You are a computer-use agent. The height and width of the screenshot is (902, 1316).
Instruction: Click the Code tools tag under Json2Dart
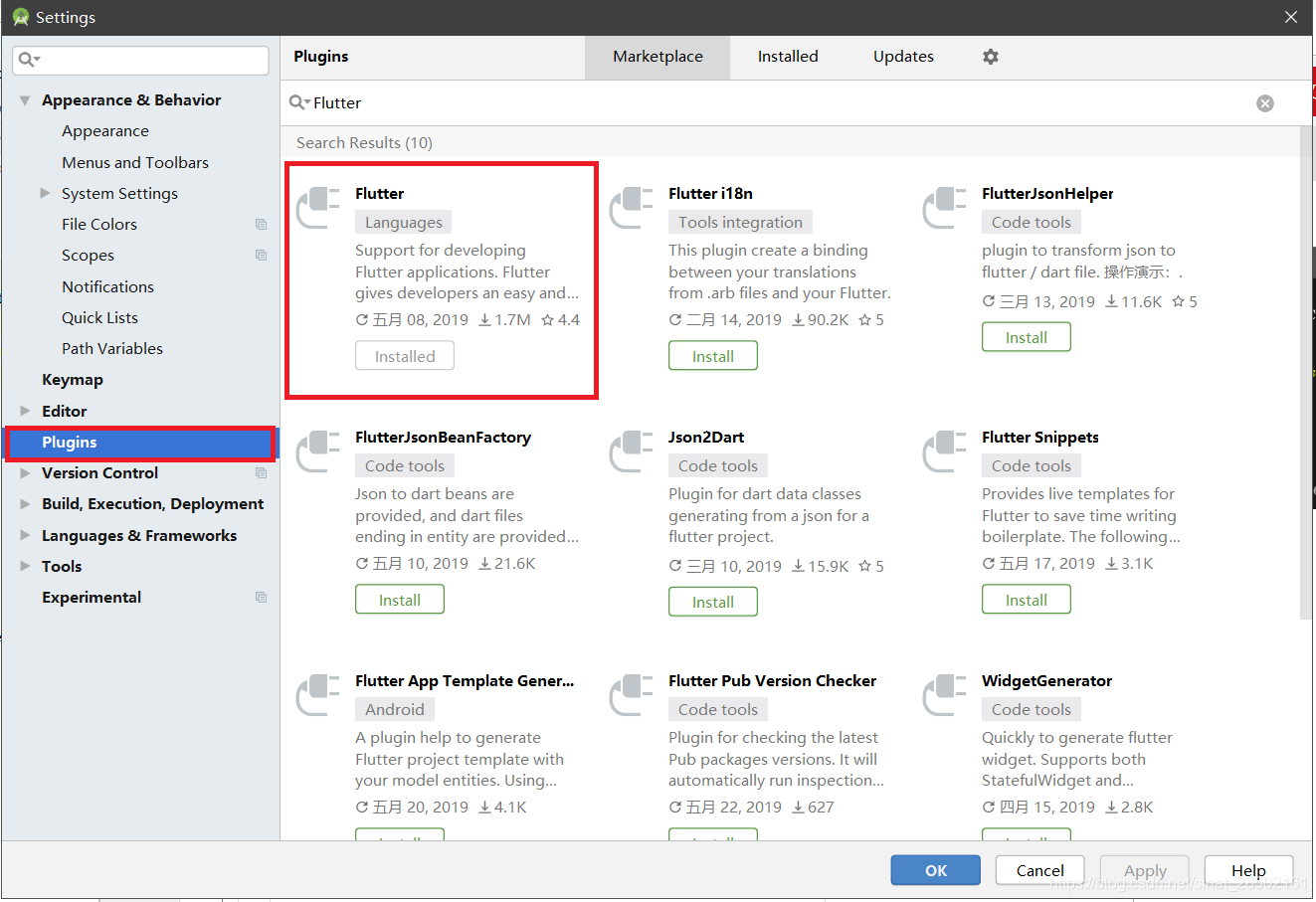pos(718,466)
